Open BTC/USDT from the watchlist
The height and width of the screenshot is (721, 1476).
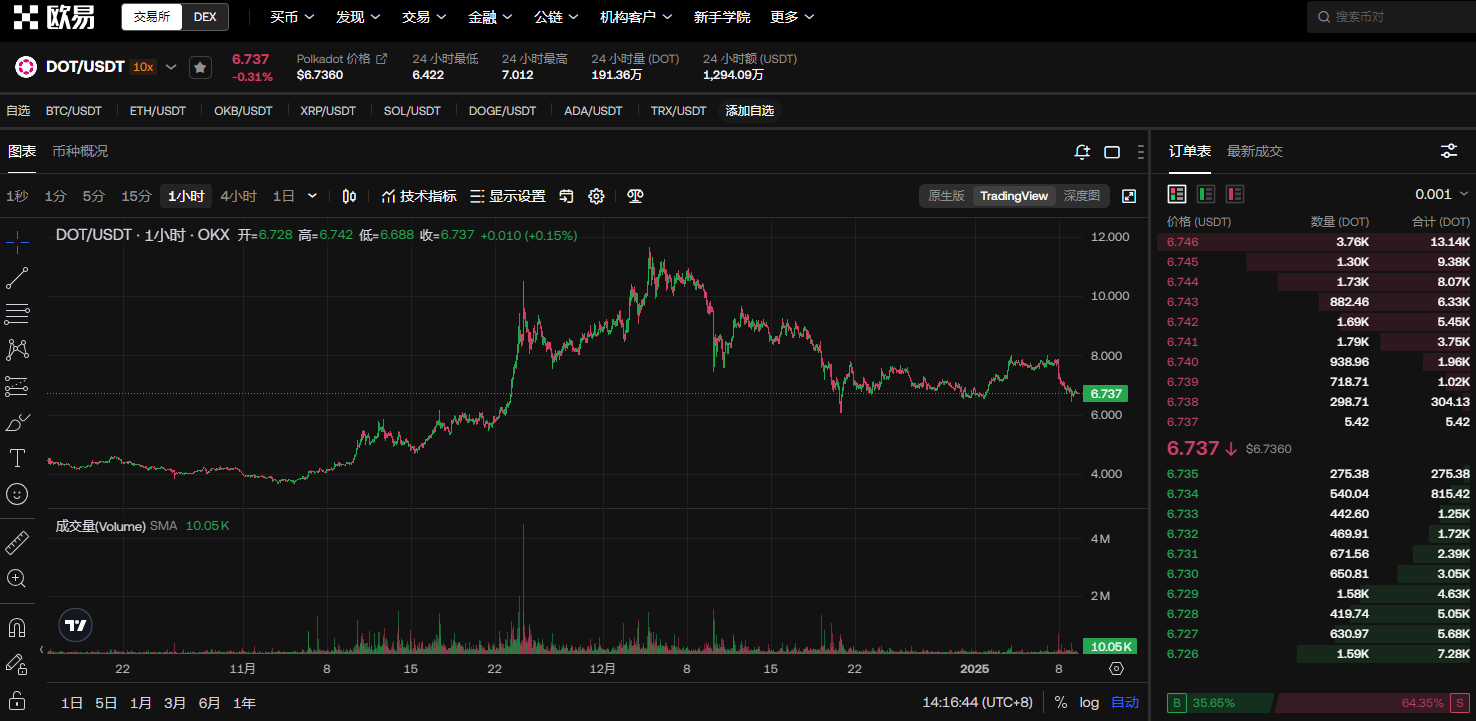pos(74,111)
